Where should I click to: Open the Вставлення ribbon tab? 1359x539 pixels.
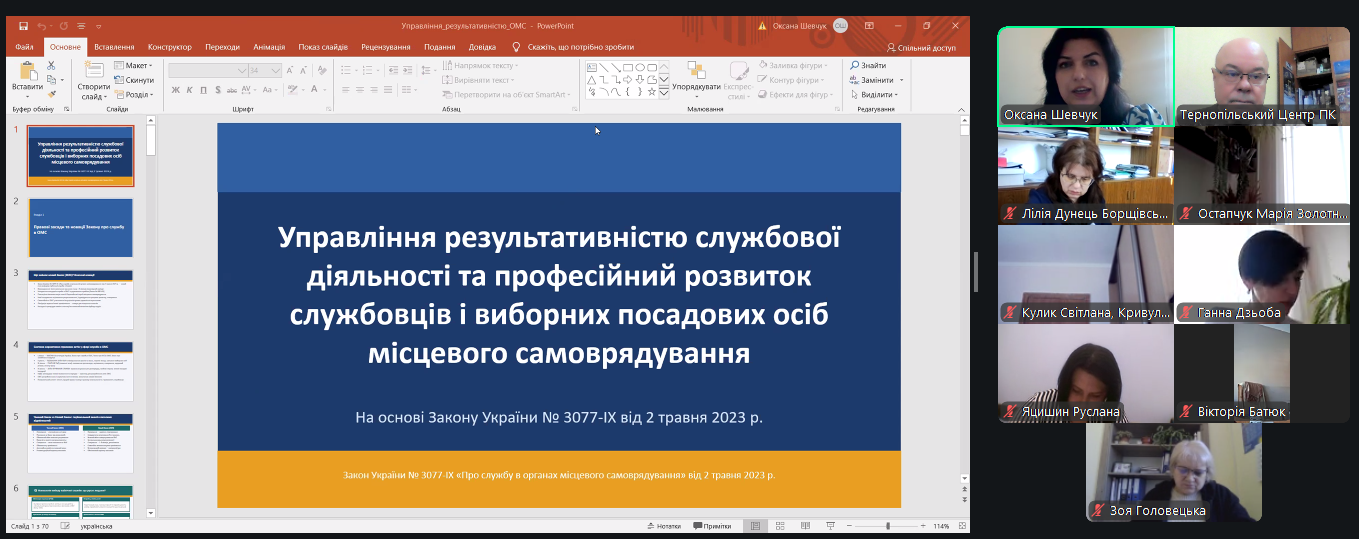(x=114, y=47)
